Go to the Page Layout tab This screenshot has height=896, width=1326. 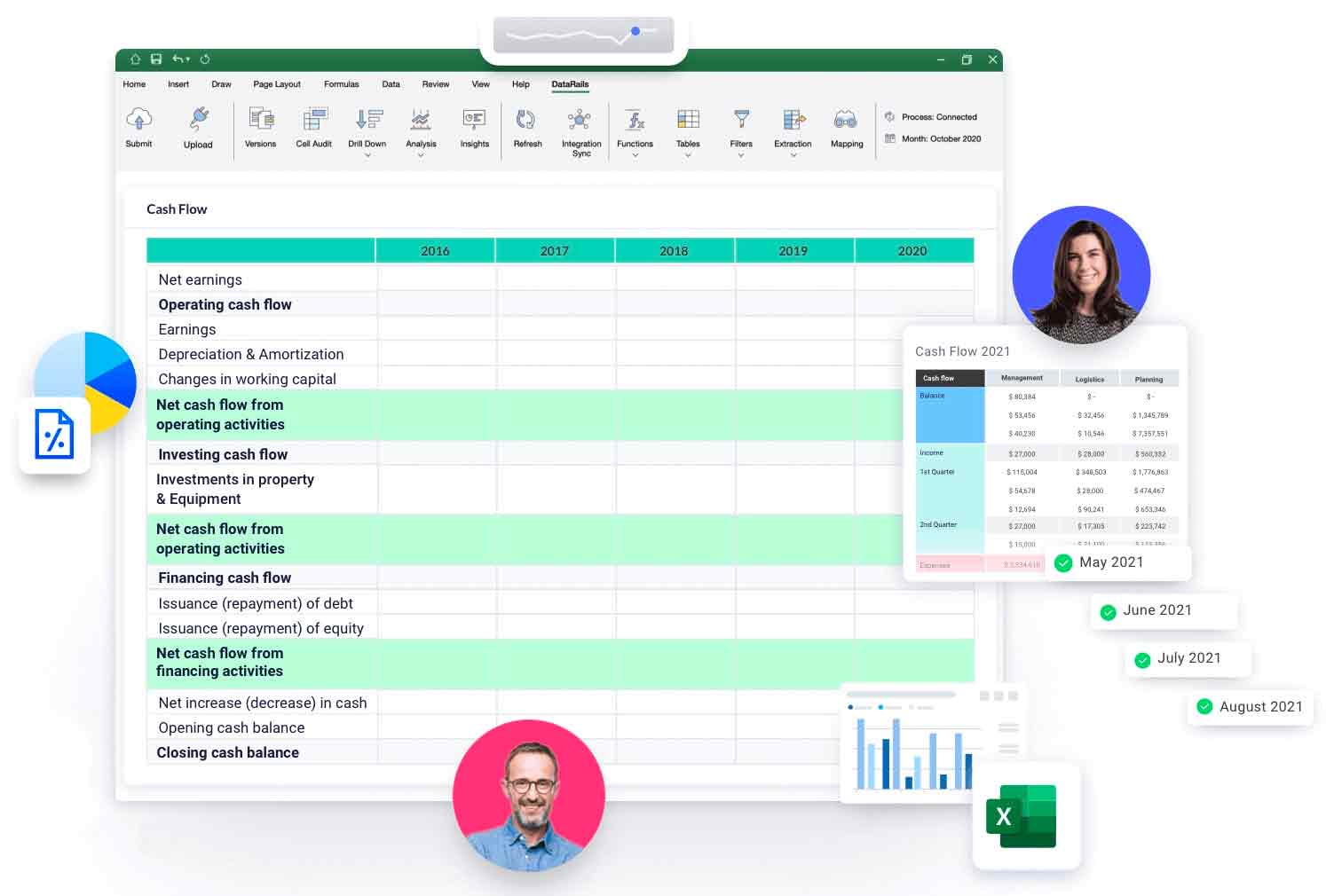click(x=277, y=84)
